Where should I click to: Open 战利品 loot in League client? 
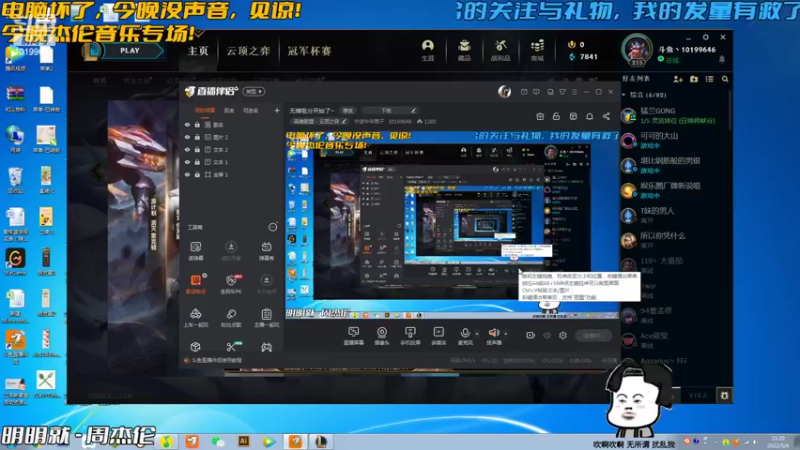point(501,51)
